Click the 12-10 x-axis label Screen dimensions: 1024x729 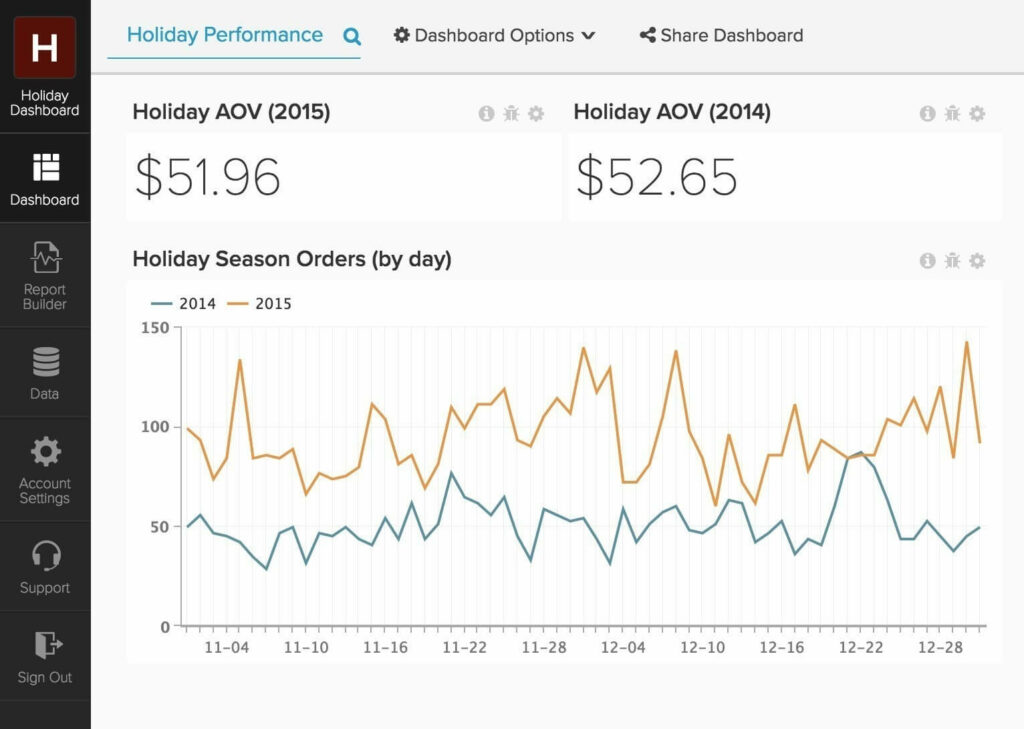[703, 647]
